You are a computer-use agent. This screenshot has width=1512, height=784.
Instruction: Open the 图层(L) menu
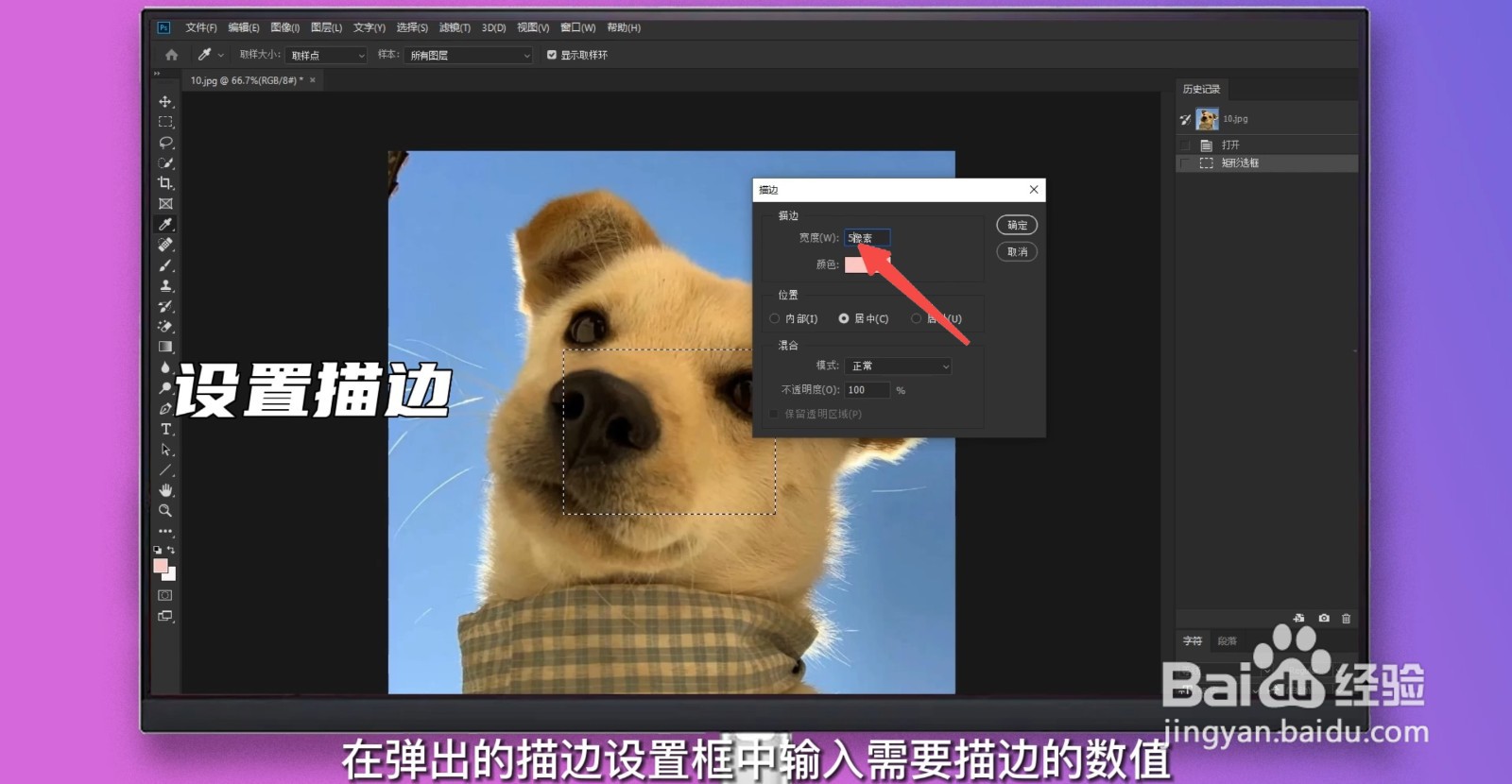(x=327, y=28)
